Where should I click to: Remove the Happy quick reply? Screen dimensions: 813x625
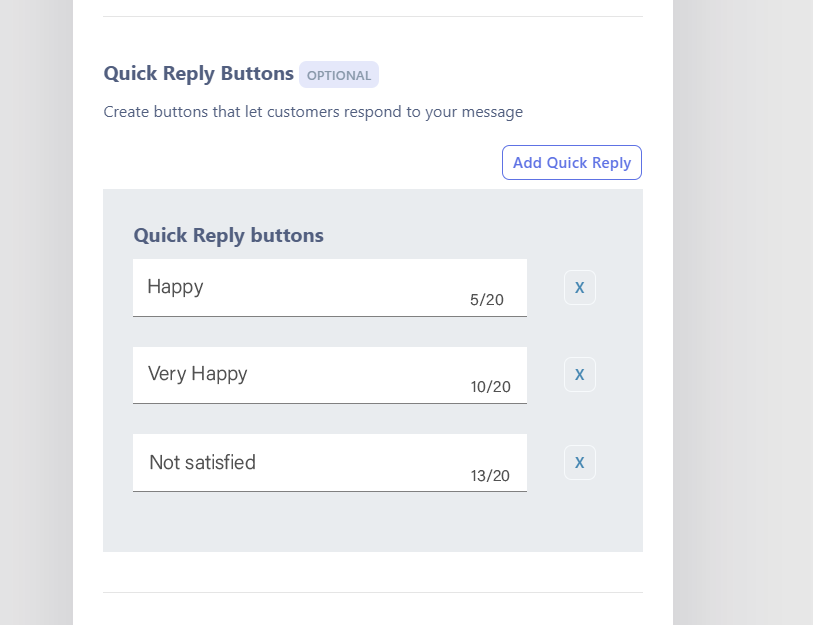tap(579, 288)
